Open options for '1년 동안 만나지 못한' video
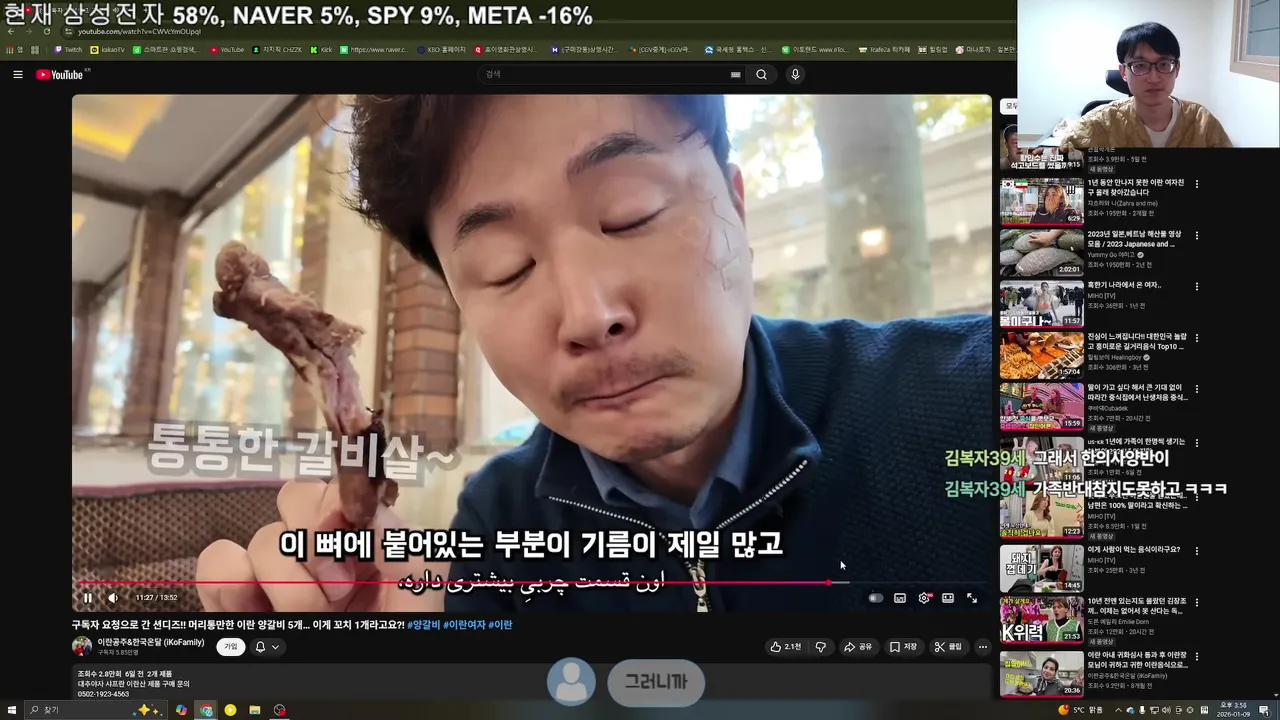This screenshot has width=1280, height=720. pos(1196,184)
